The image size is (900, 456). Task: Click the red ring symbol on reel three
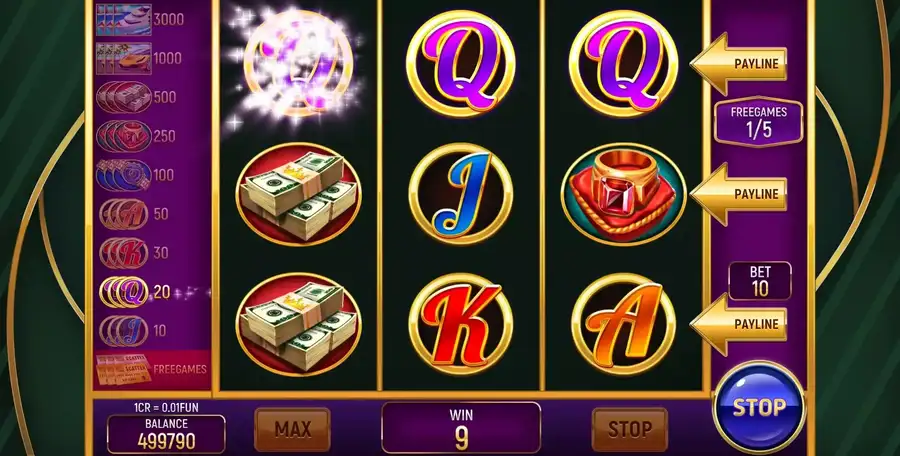click(x=623, y=194)
